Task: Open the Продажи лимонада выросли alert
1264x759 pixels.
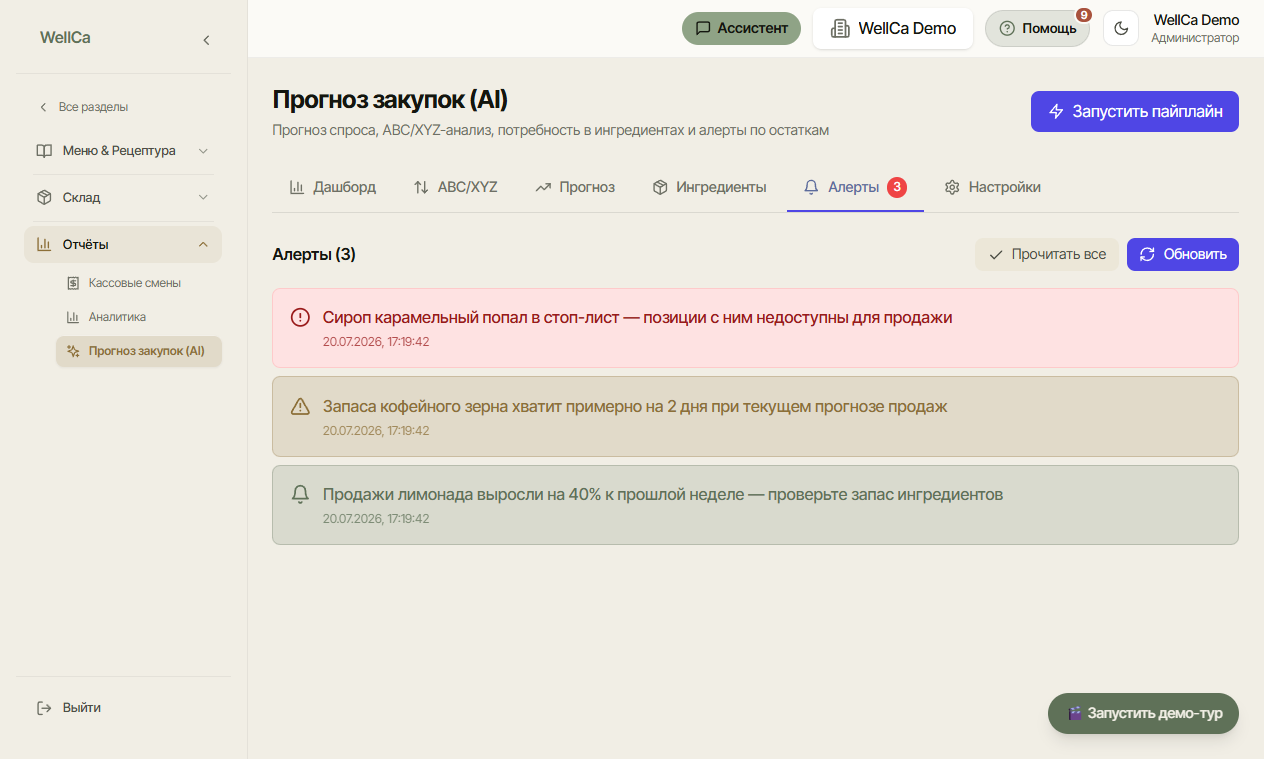Action: click(x=755, y=505)
